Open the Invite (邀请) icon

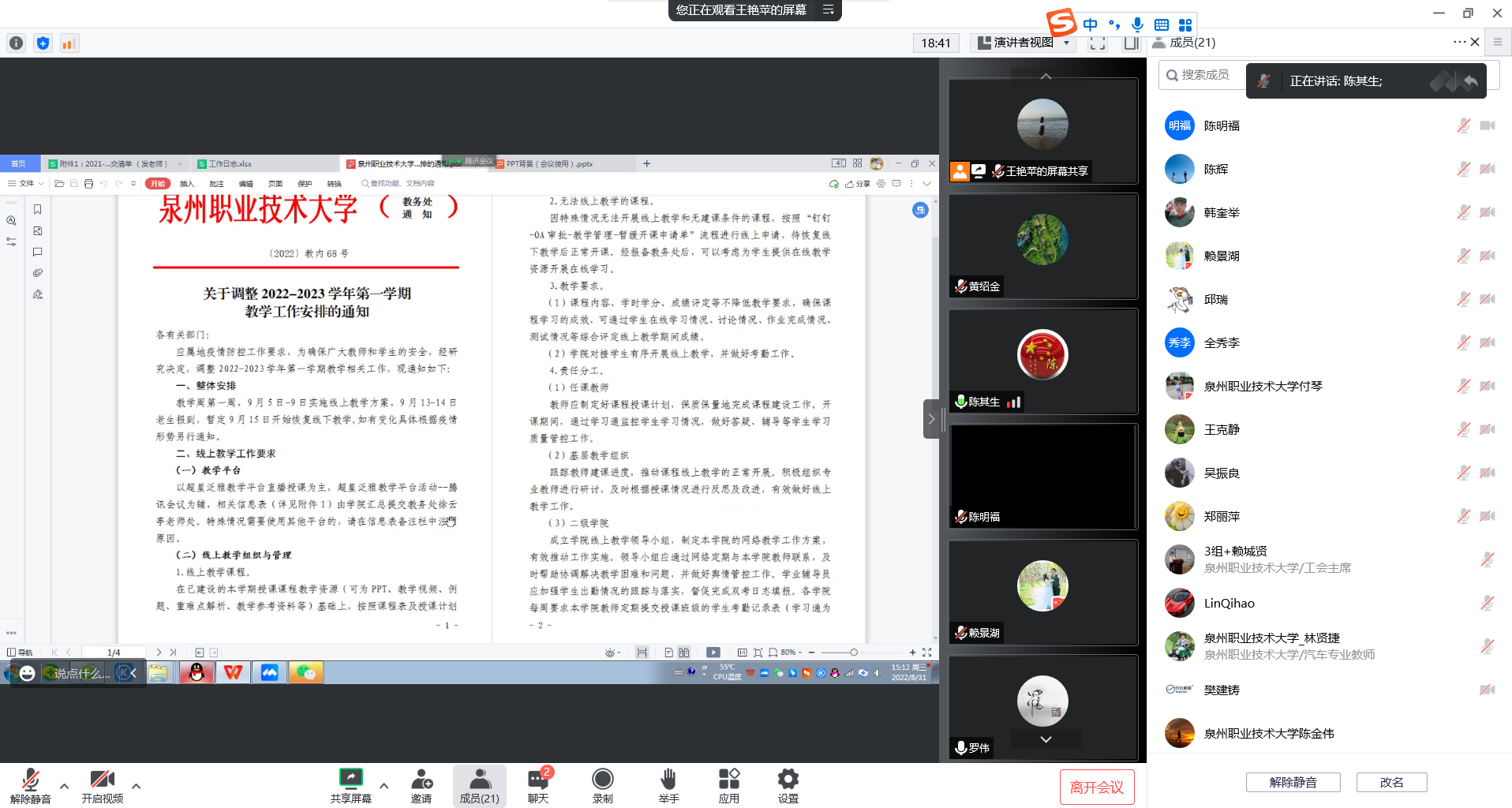421,786
